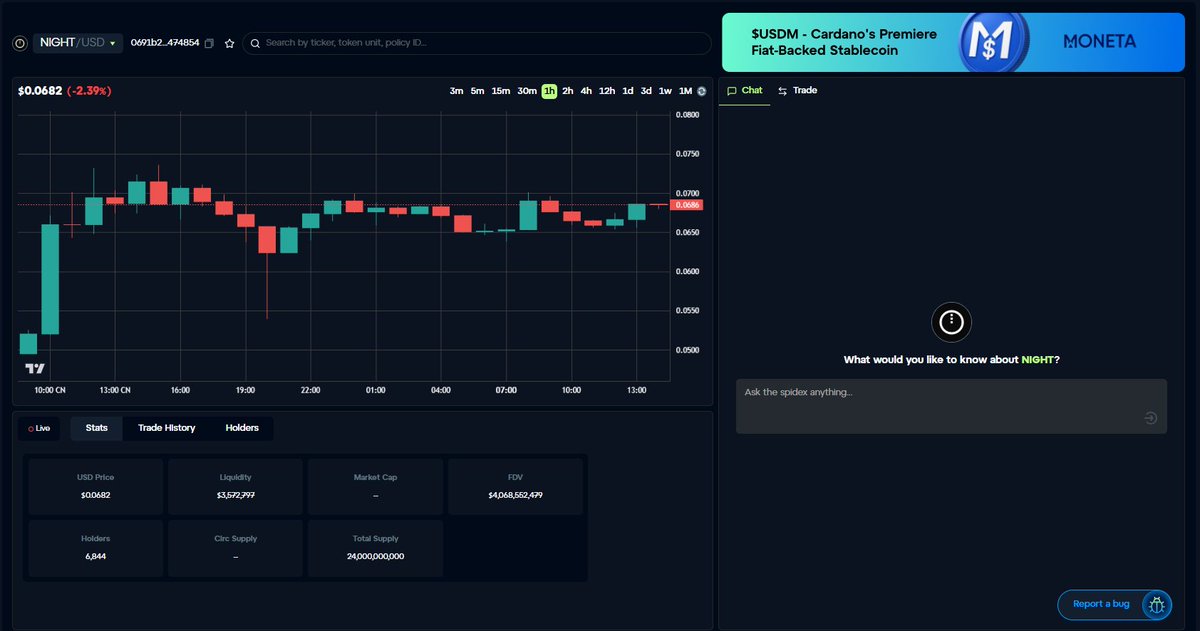Select the 15m chart interval
The width and height of the screenshot is (1200, 631).
[x=501, y=91]
